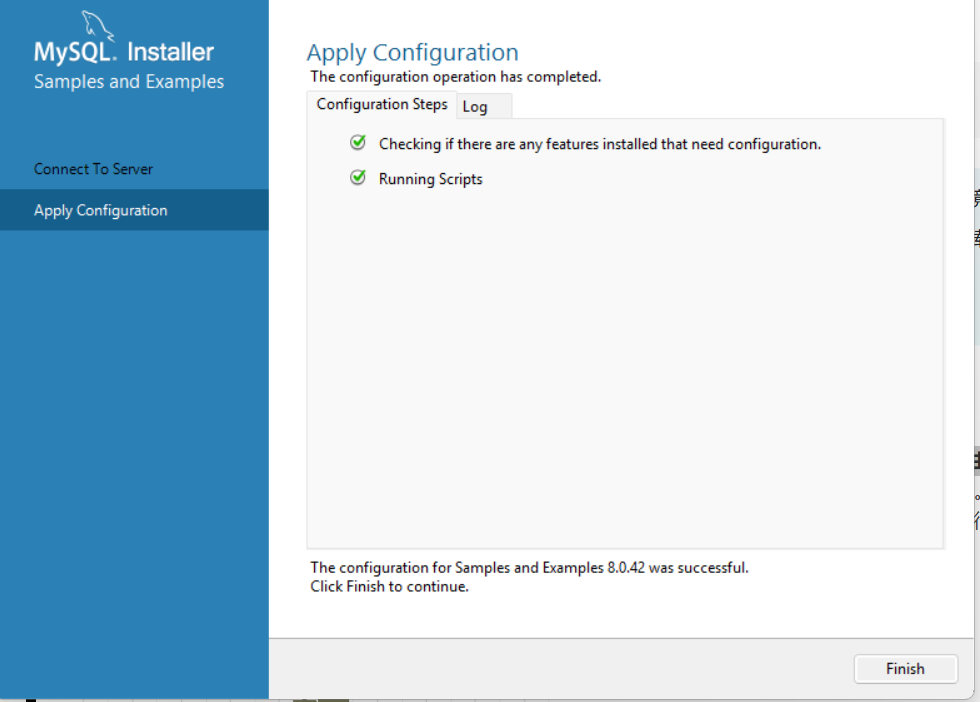Screen dimensions: 980x702
Task: Click 'Samples and Examples 8.0.42 was successful' message
Action: (x=529, y=568)
